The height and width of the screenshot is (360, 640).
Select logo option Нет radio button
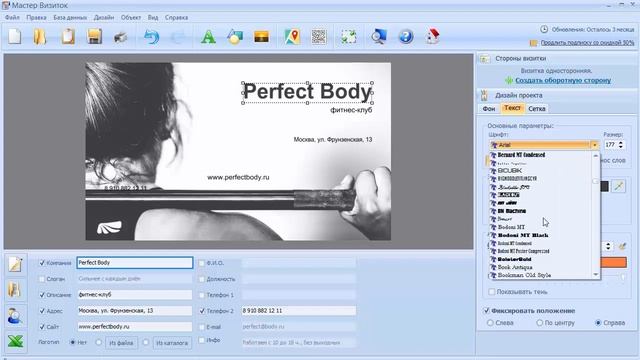(73, 342)
